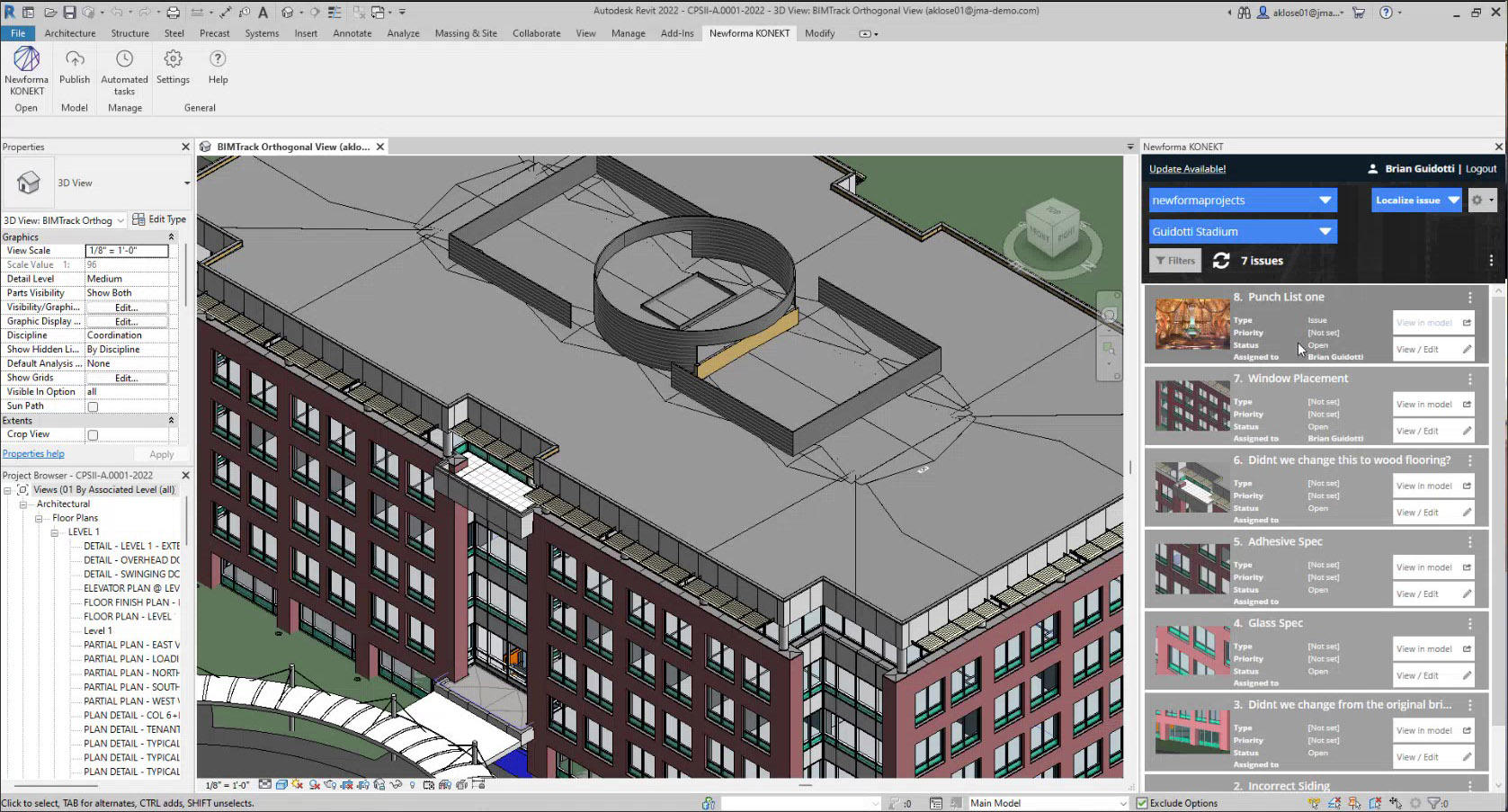Click the Revit R application logo

coord(10,12)
